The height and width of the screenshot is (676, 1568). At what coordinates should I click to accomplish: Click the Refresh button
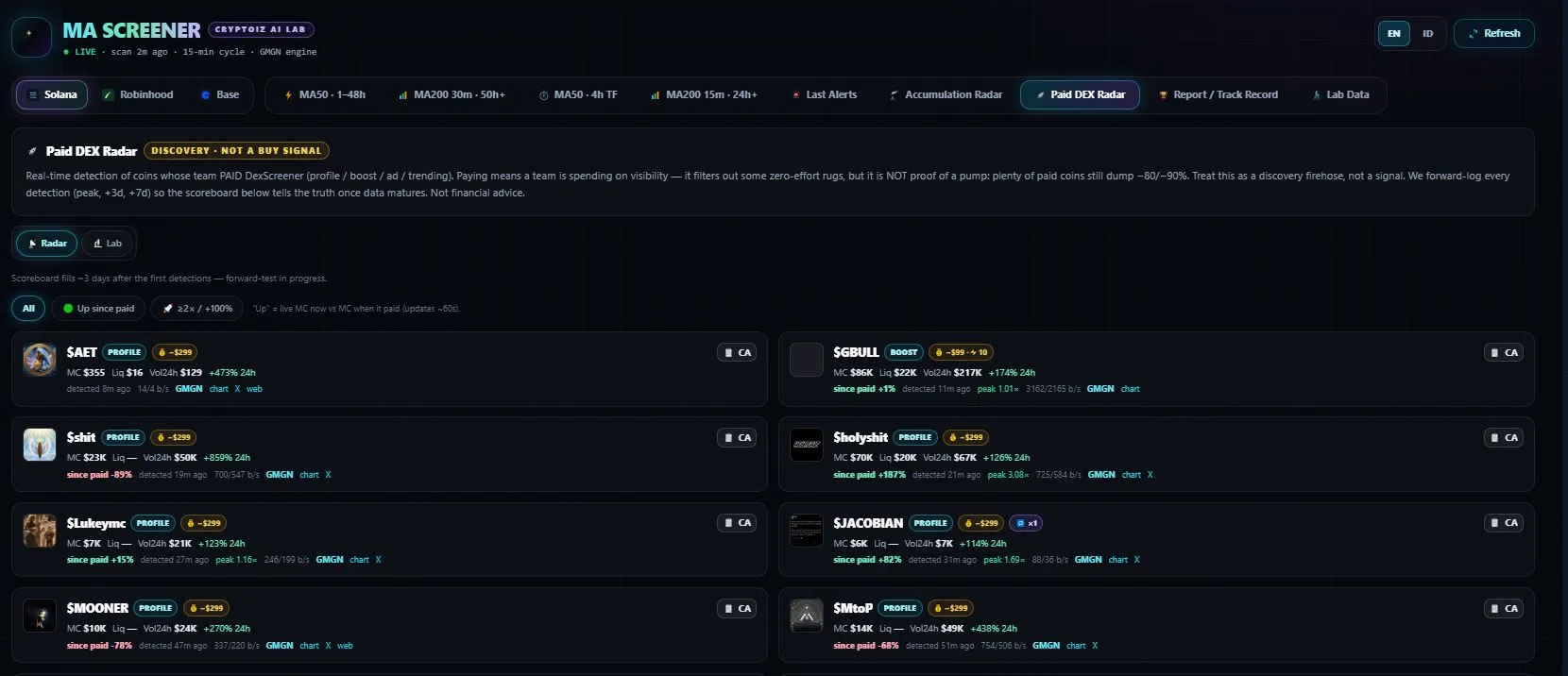click(1494, 33)
